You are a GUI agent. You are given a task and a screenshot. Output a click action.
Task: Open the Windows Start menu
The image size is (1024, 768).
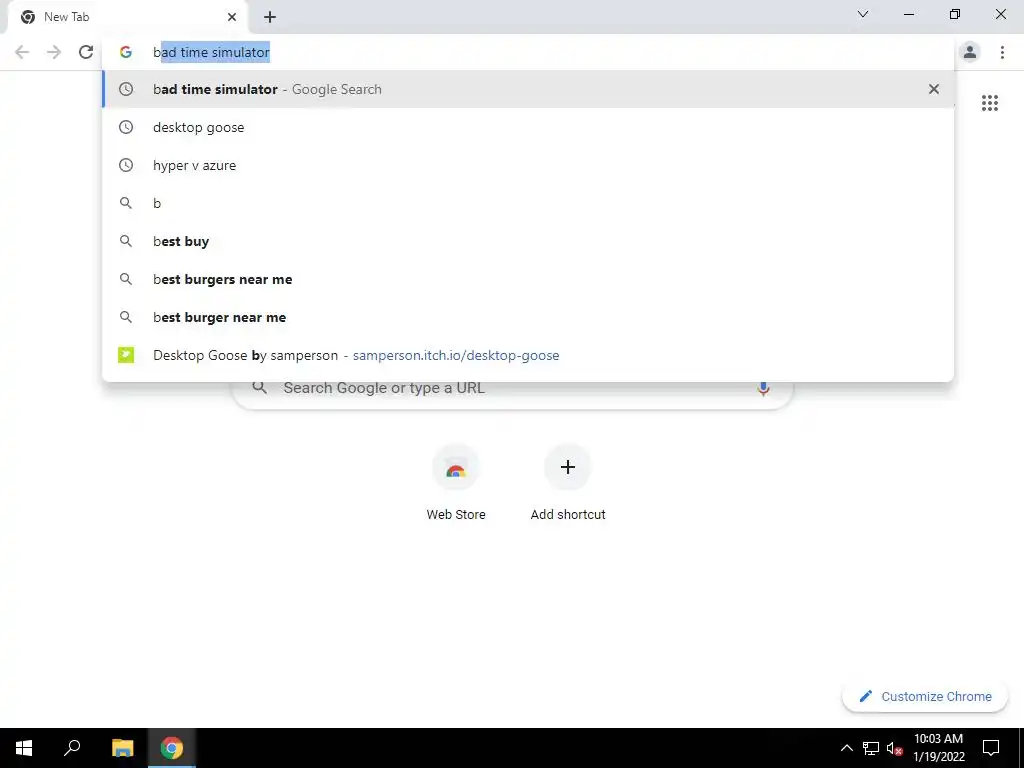(24, 748)
